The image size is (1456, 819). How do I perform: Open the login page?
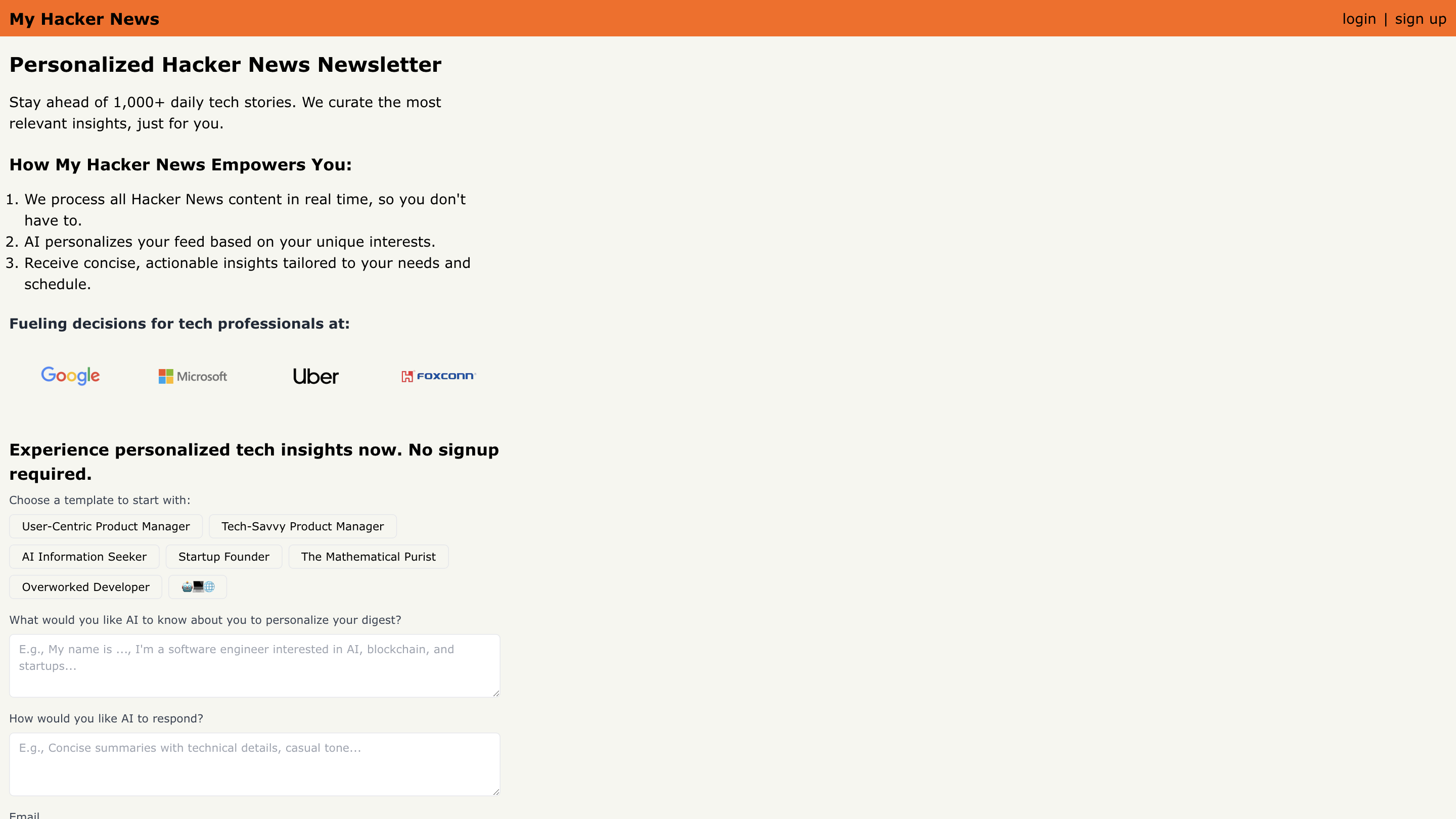click(x=1359, y=19)
